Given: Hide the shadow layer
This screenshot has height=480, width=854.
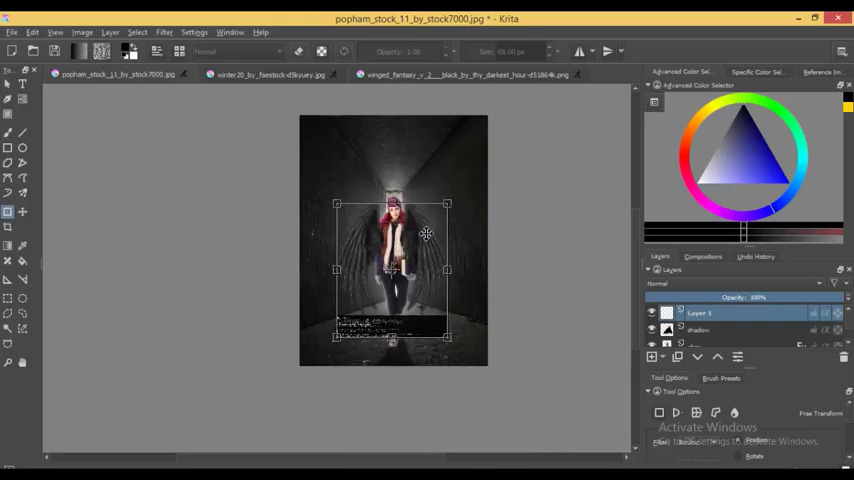Looking at the screenshot, I should coord(652,330).
